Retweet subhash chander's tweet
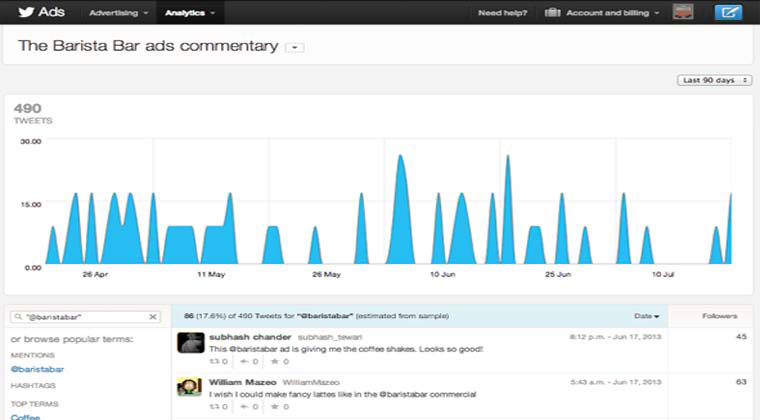Screen dimensions: 760x420 (x=218, y=361)
